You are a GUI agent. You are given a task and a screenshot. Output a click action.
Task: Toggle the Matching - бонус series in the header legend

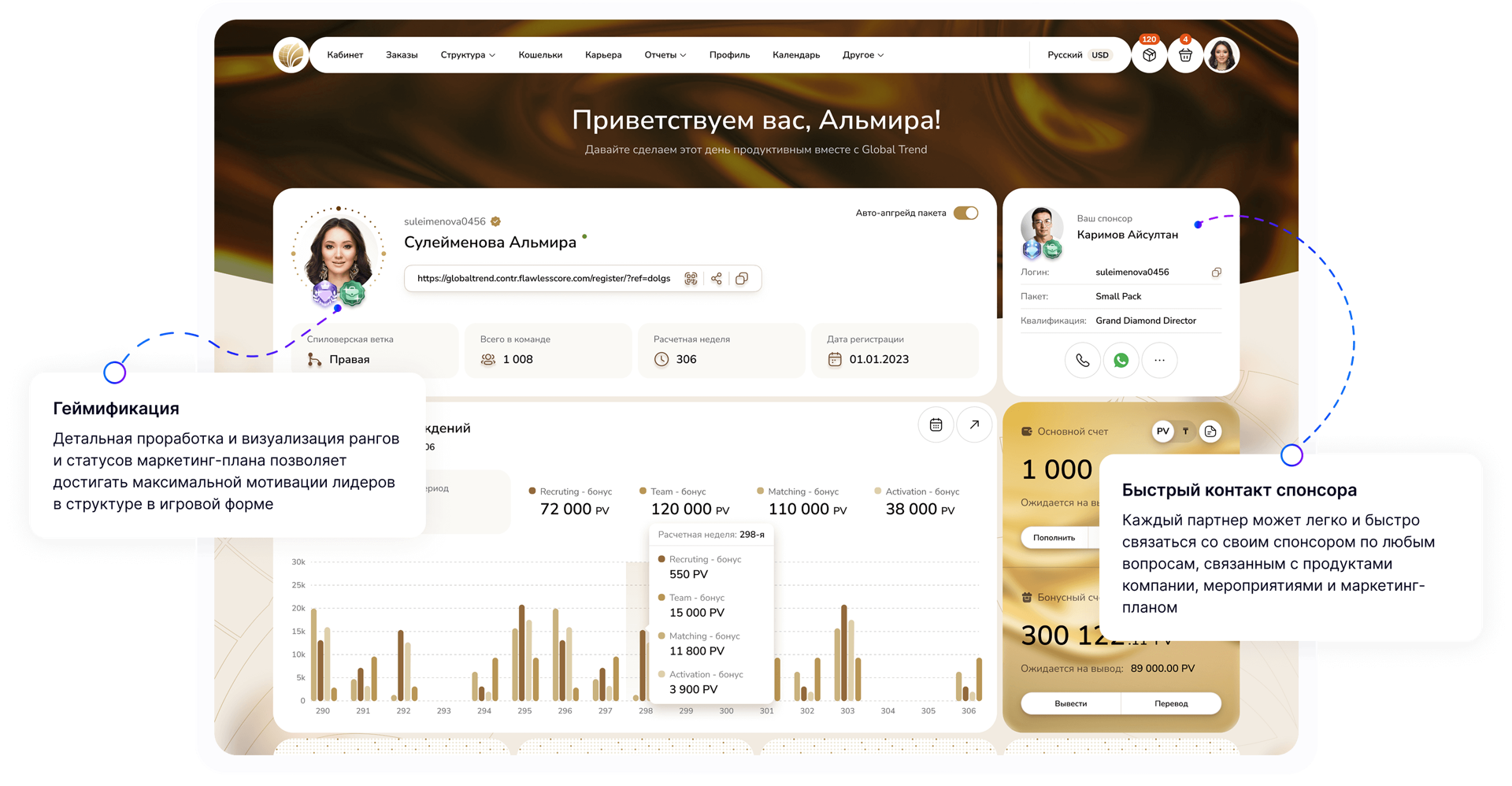pos(798,491)
